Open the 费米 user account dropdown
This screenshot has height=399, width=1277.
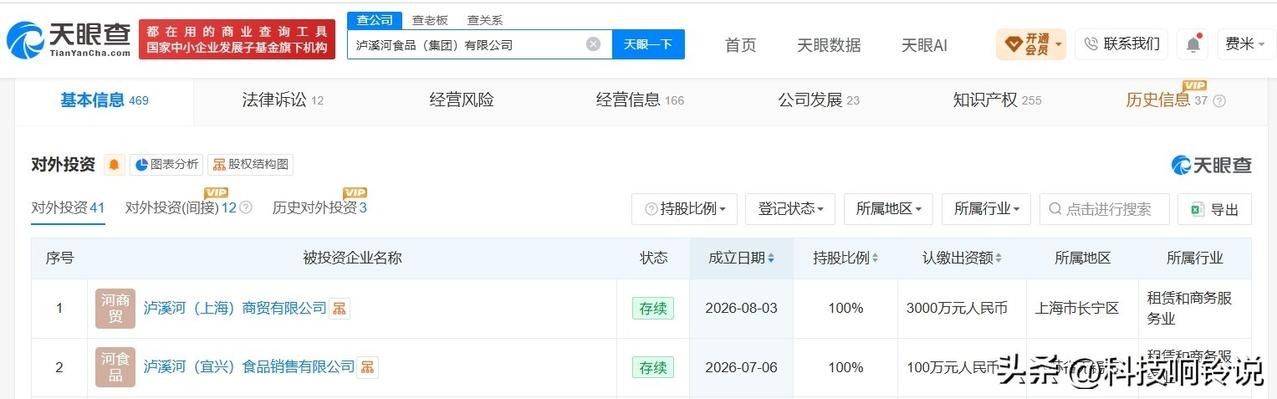tap(1245, 44)
